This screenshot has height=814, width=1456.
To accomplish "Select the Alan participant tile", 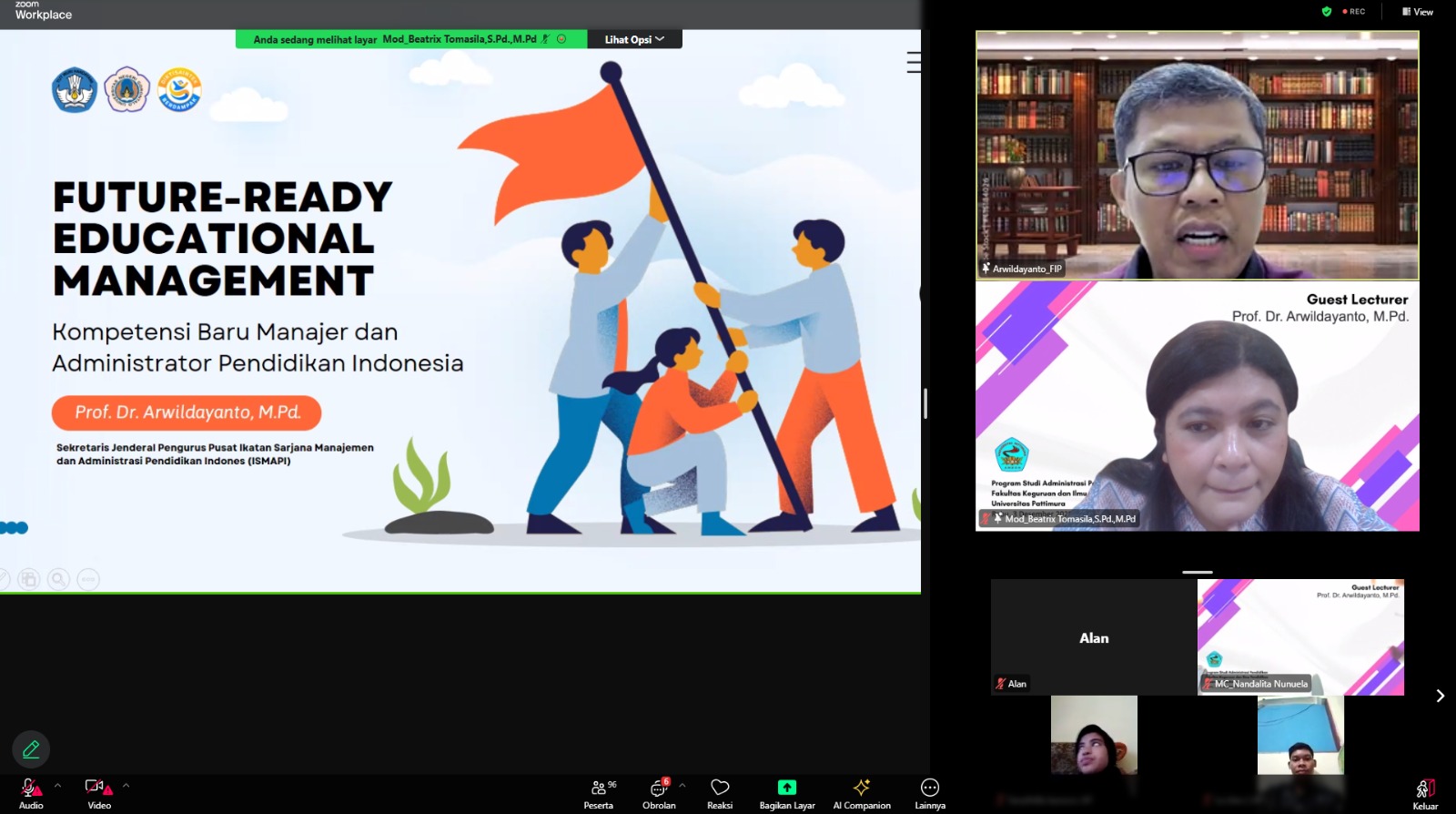I will click(1094, 637).
